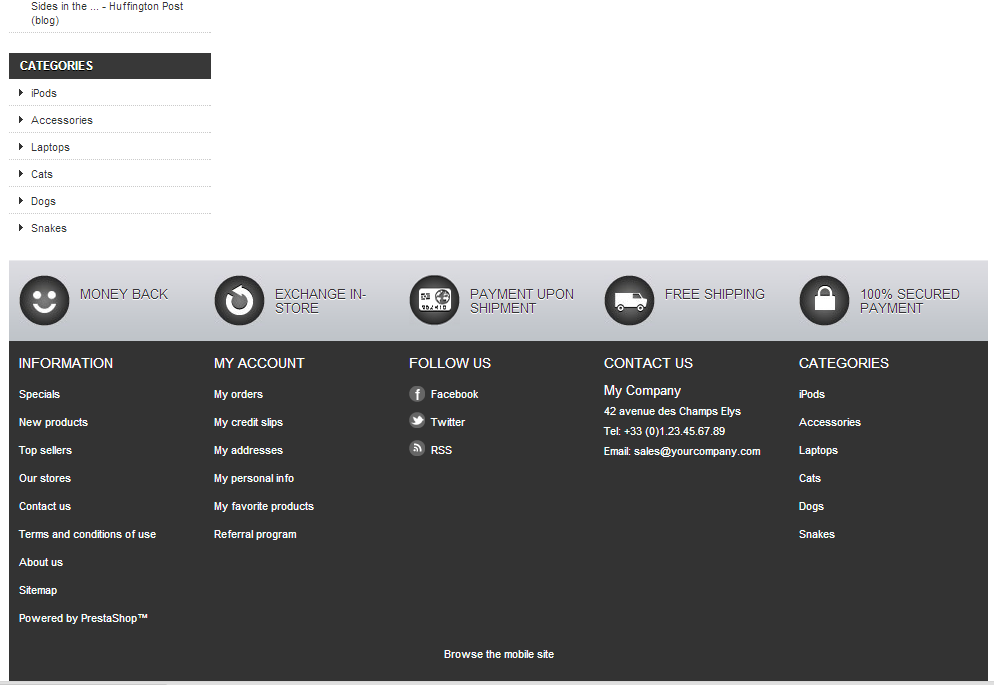Click My Company name in Contact Us
Screen dimensions: 994x685
[x=642, y=391]
